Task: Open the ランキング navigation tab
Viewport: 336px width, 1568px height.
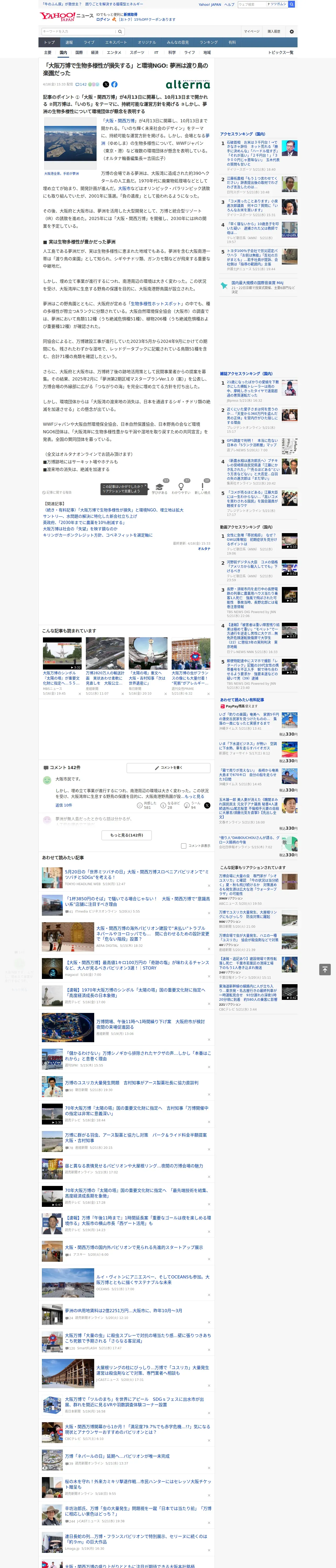Action: pyautogui.click(x=209, y=43)
